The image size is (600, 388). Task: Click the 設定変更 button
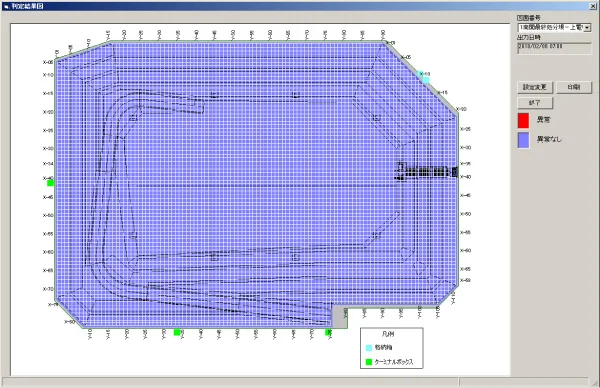(535, 87)
